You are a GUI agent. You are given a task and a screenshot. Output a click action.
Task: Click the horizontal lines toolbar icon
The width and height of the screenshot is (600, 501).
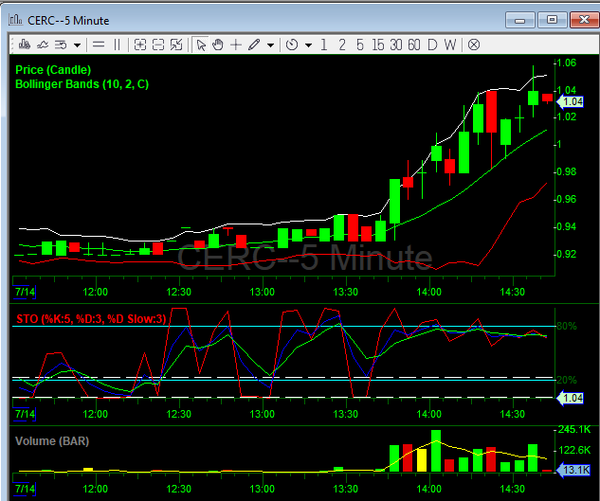coord(98,44)
